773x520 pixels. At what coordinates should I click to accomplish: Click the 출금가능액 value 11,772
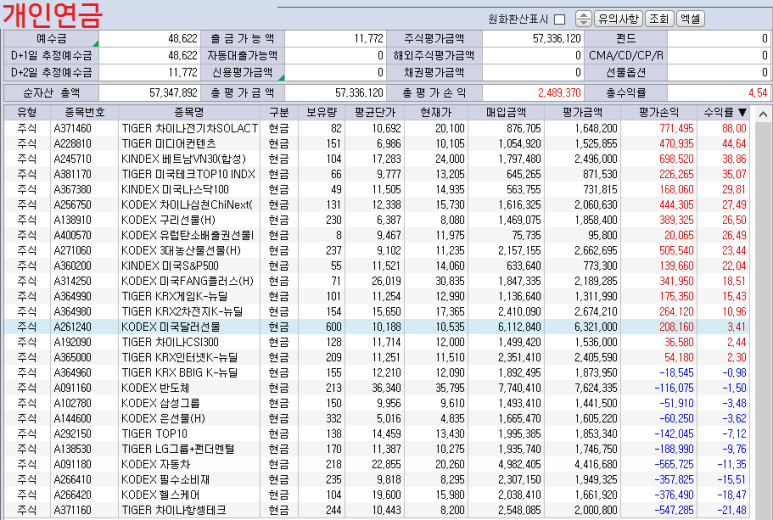click(369, 38)
